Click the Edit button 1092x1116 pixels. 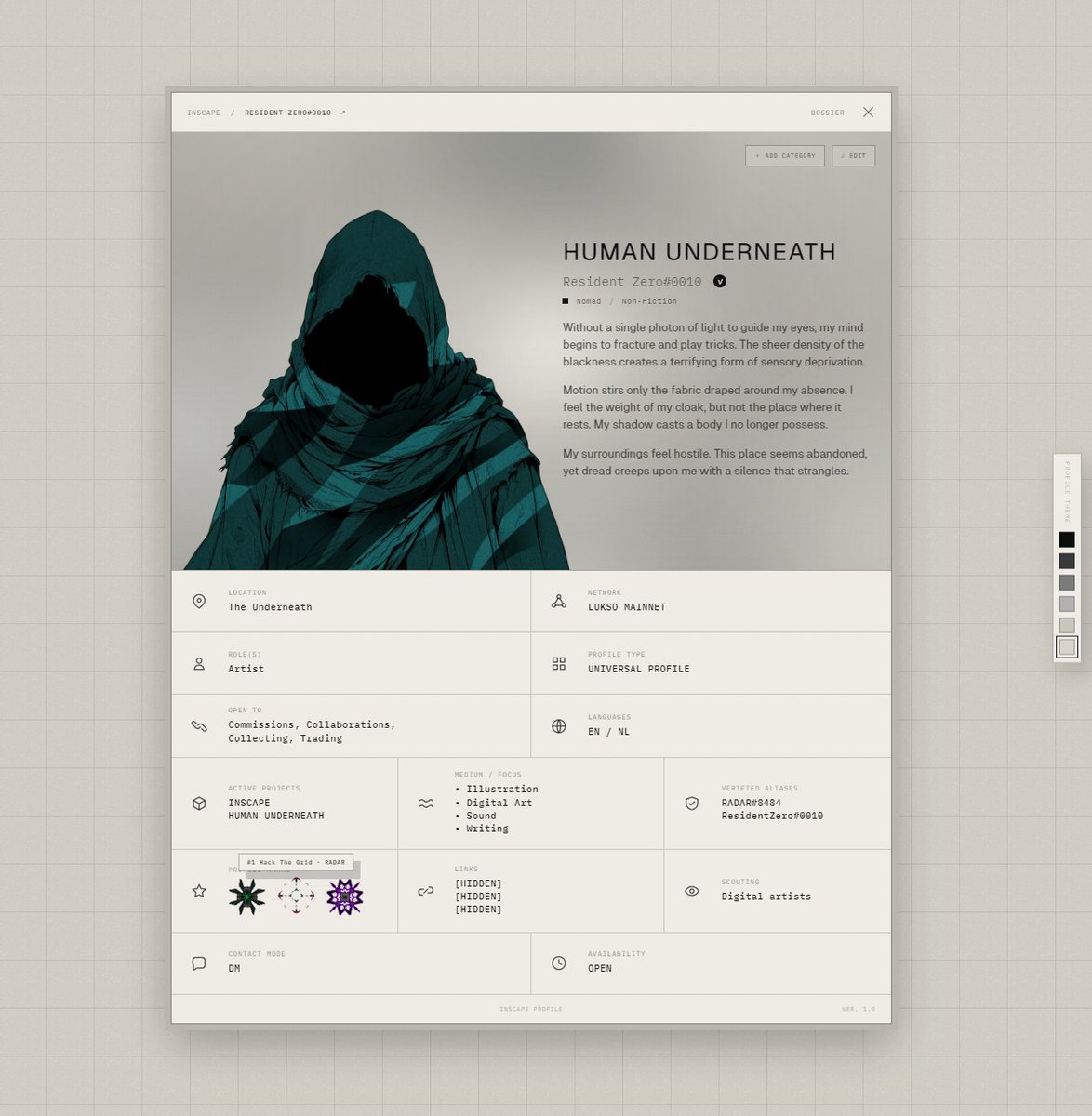tap(853, 156)
